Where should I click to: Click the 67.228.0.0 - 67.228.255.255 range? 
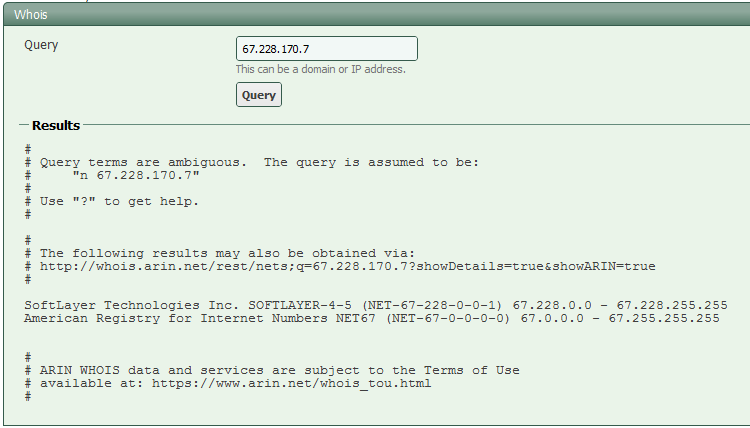(620, 304)
